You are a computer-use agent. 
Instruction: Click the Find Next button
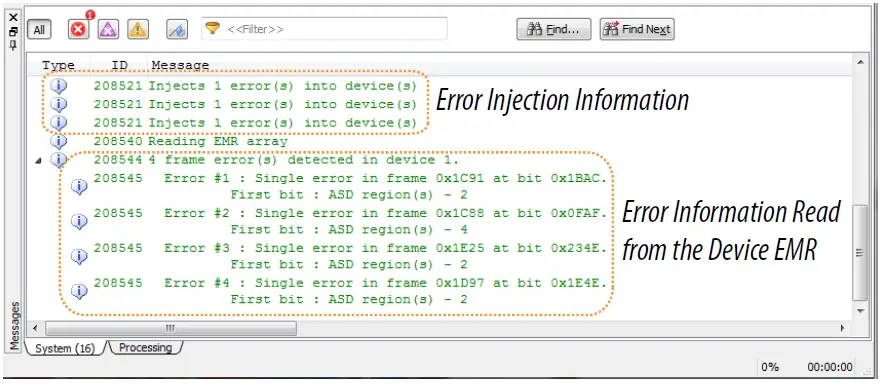(637, 29)
